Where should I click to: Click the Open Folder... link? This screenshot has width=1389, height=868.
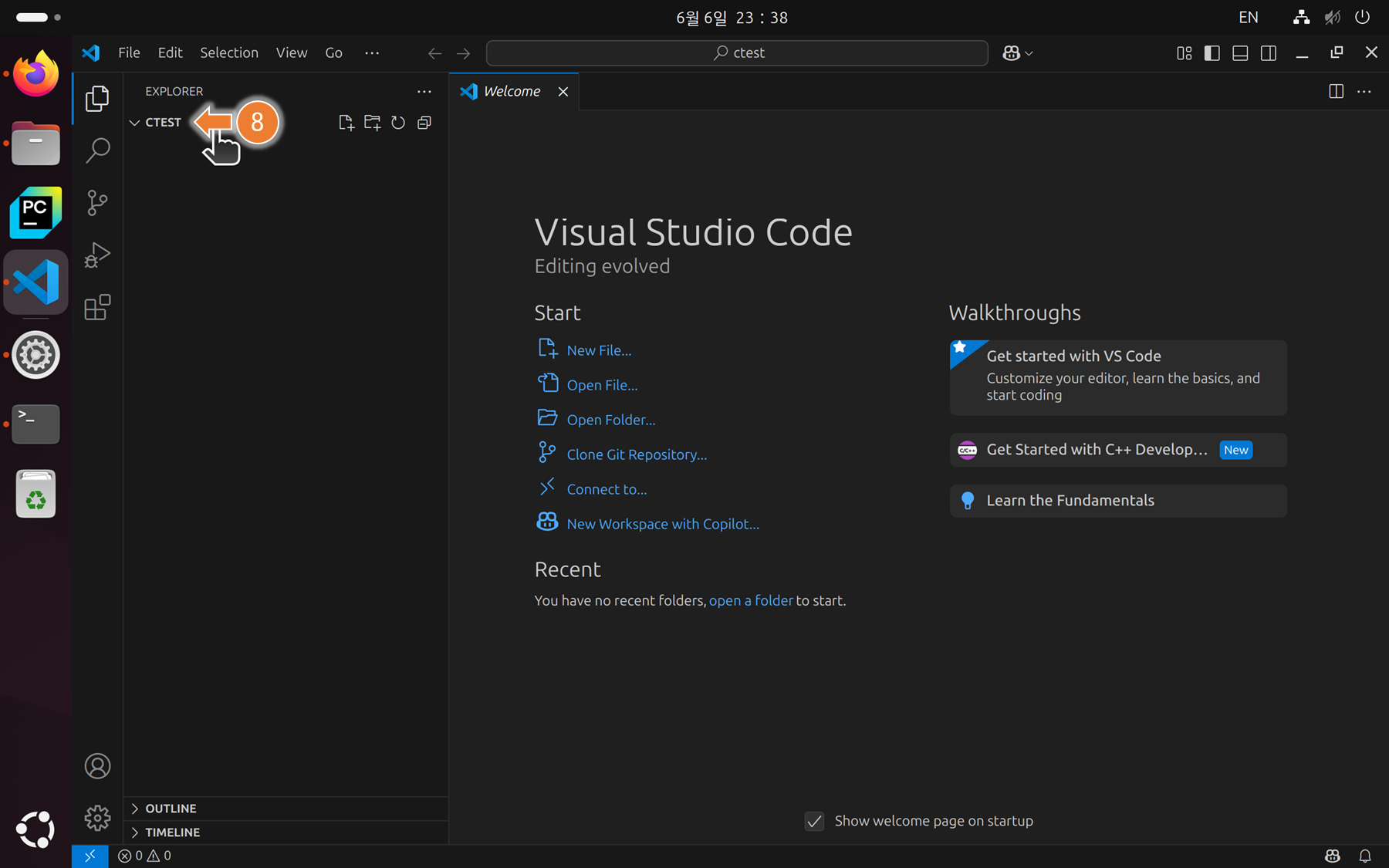click(611, 420)
